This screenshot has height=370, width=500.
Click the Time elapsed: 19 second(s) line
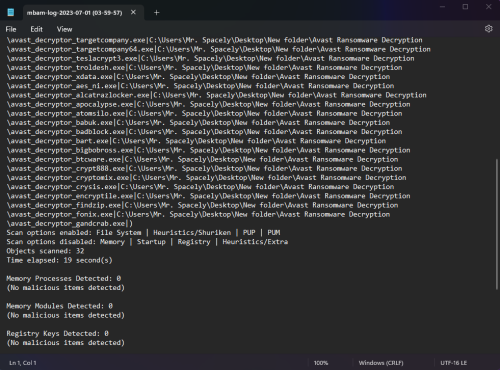click(x=59, y=260)
